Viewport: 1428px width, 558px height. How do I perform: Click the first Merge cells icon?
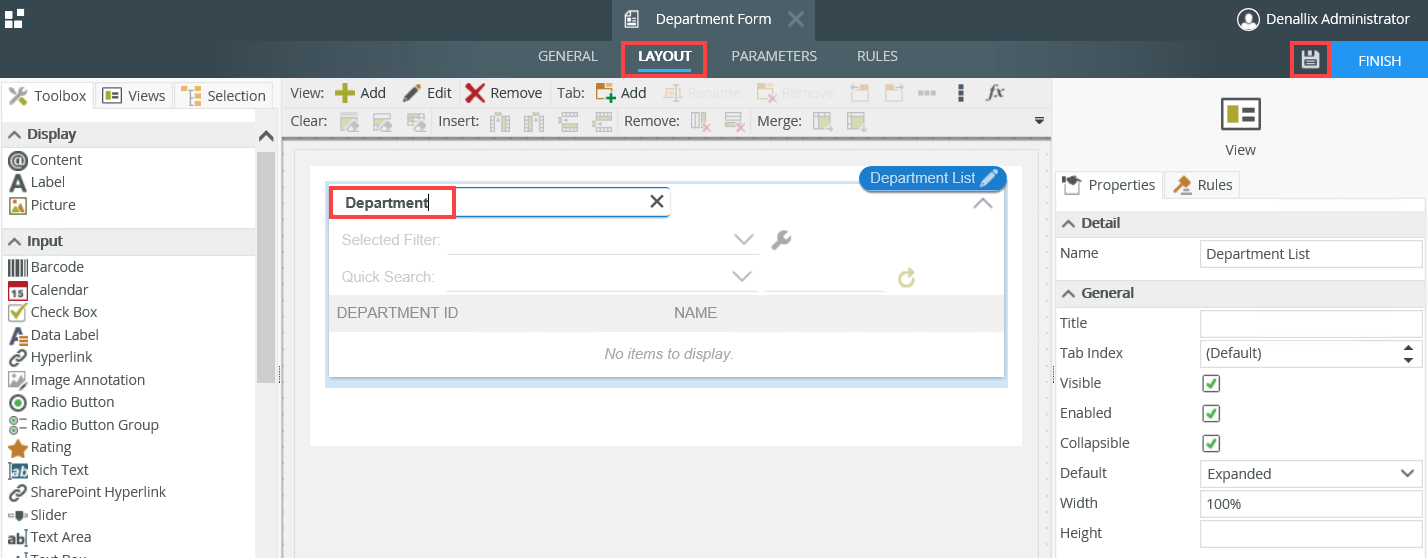point(822,122)
